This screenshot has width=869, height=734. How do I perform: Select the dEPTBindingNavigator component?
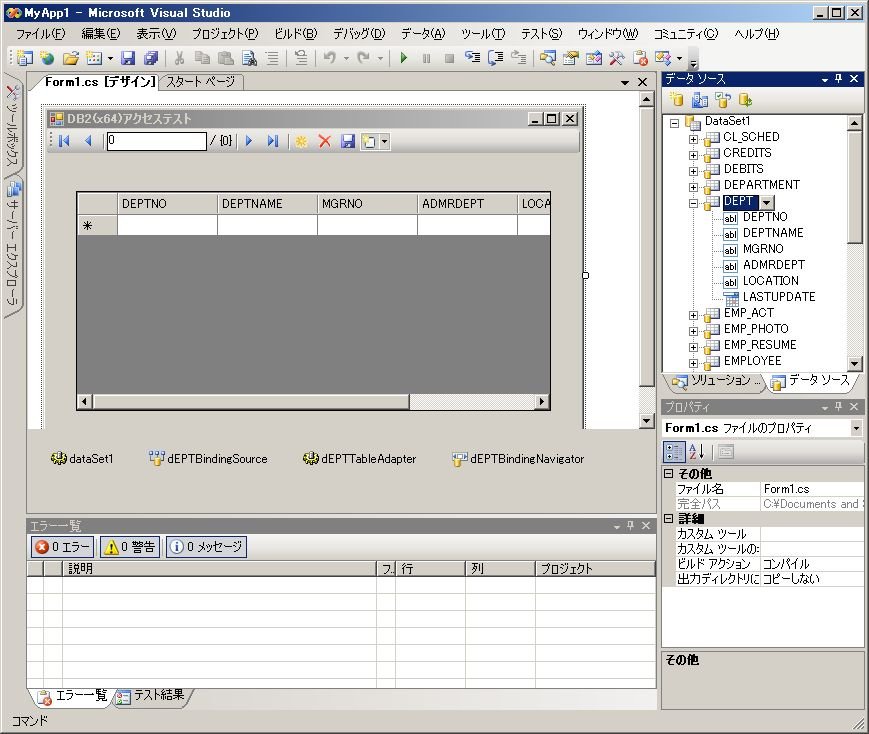coord(518,458)
